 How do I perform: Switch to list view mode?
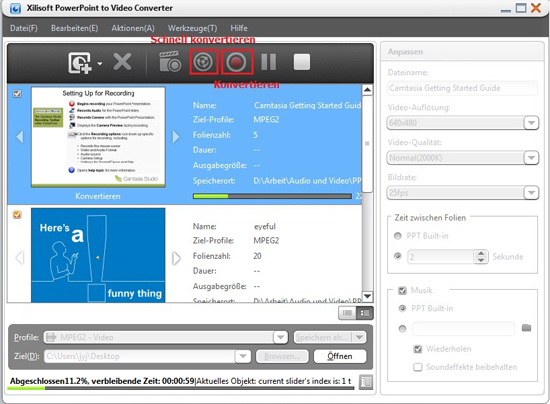click(347, 313)
